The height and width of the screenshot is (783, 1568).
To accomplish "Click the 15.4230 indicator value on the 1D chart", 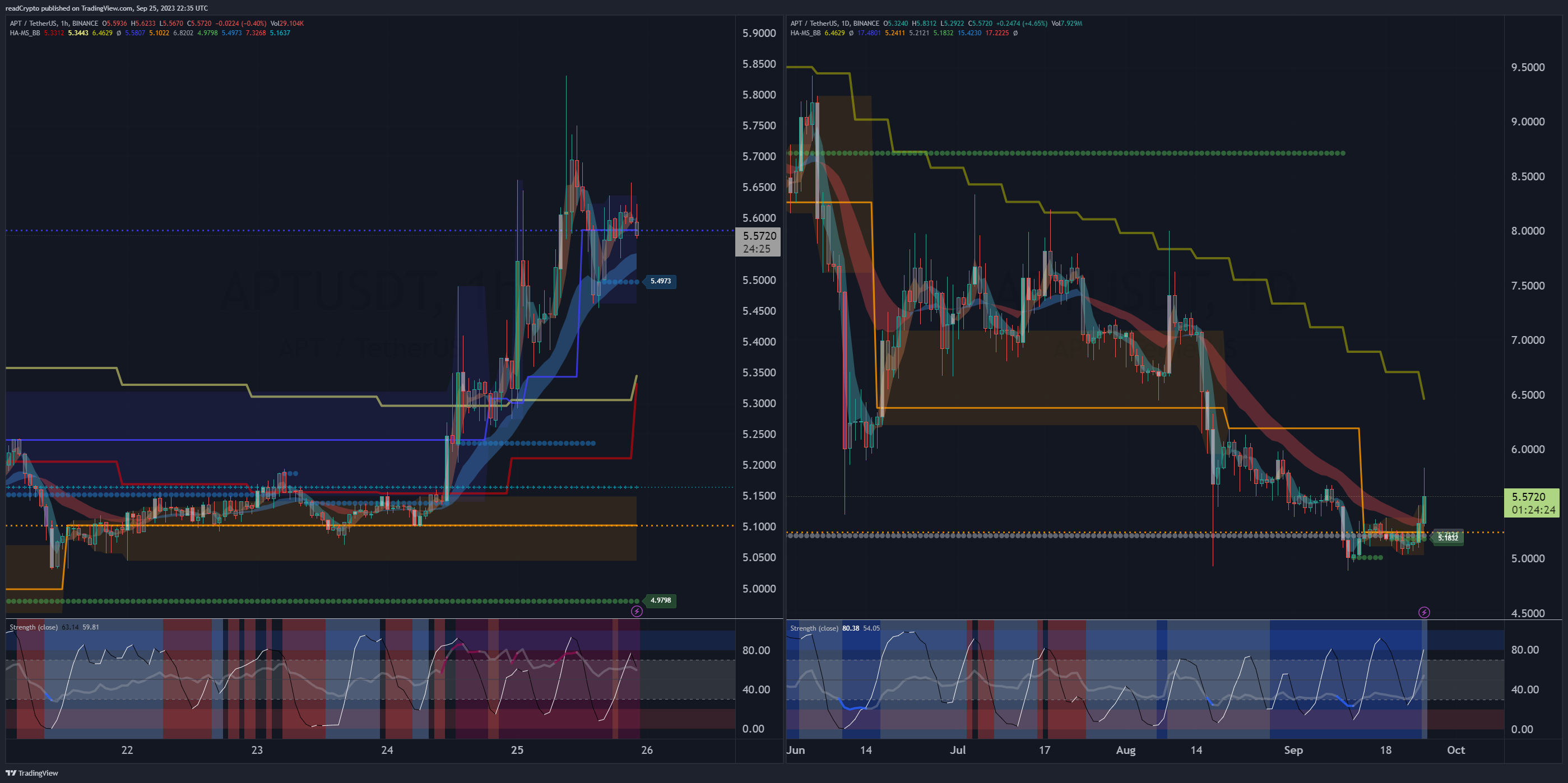I will pos(969,33).
